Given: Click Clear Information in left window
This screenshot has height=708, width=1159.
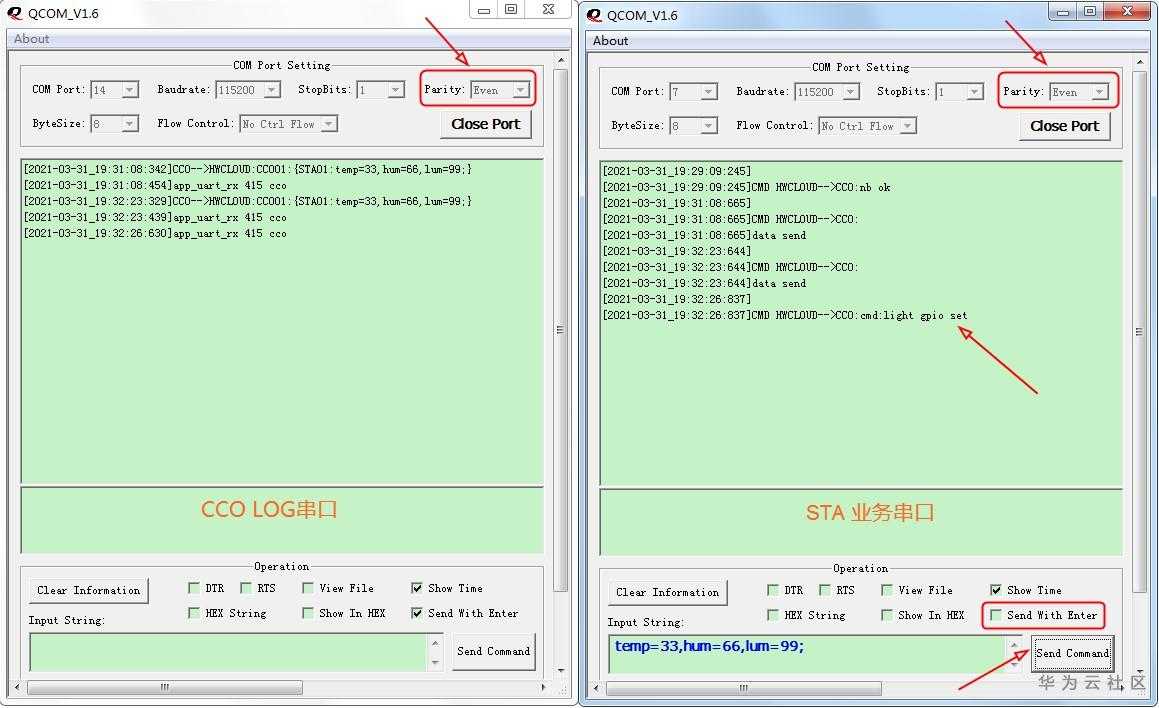Looking at the screenshot, I should point(89,590).
